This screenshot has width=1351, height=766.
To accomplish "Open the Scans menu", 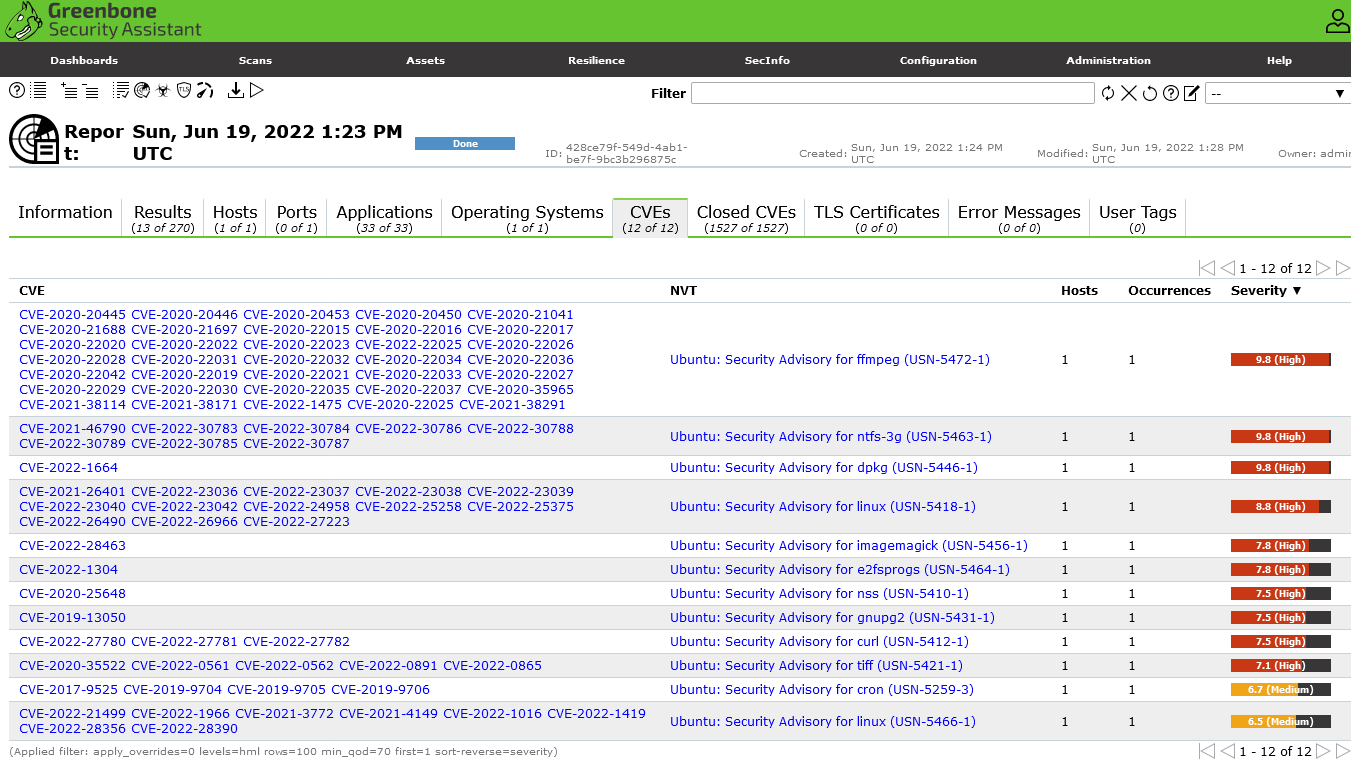I will click(255, 60).
